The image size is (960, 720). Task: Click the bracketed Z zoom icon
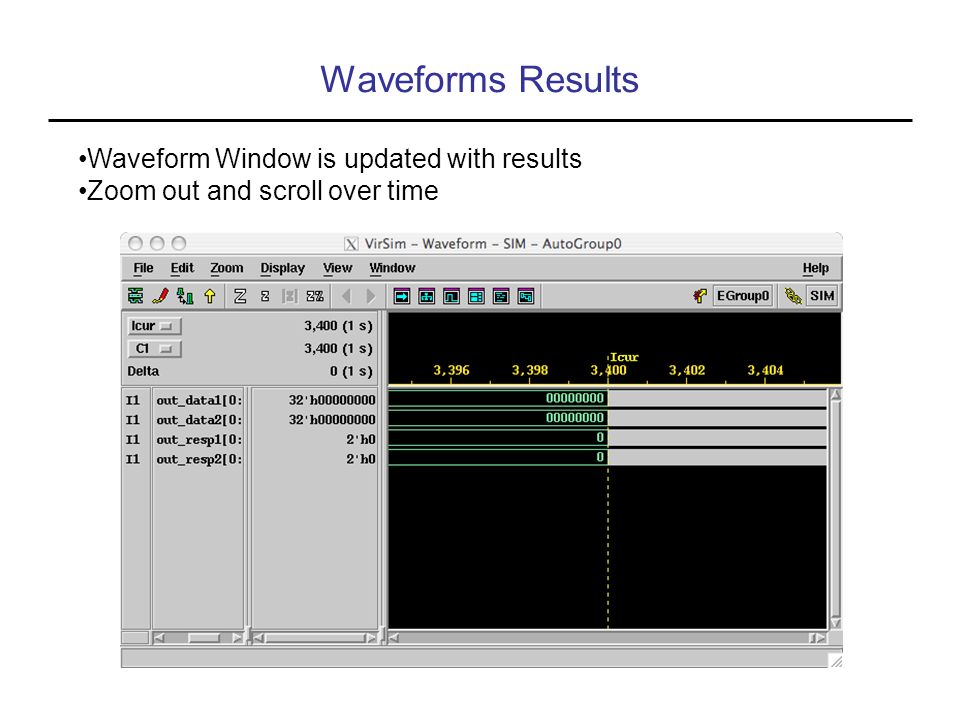(x=290, y=296)
